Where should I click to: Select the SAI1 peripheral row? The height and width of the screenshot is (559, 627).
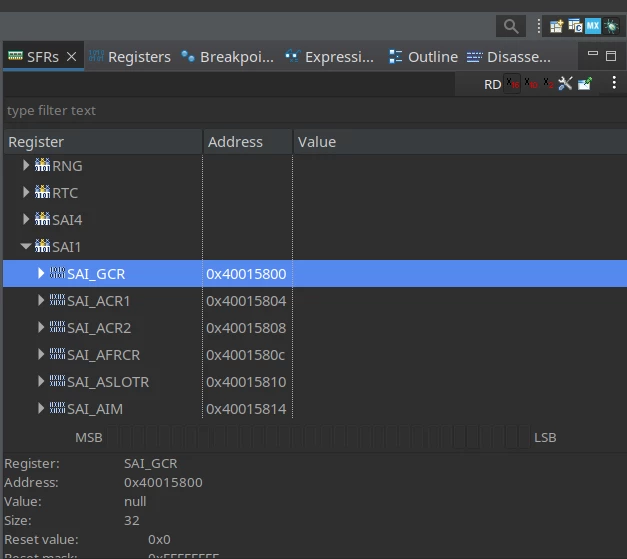point(315,247)
